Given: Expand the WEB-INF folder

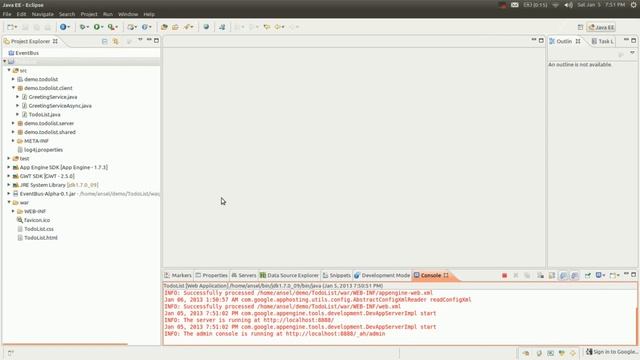Looking at the screenshot, I should point(13,211).
